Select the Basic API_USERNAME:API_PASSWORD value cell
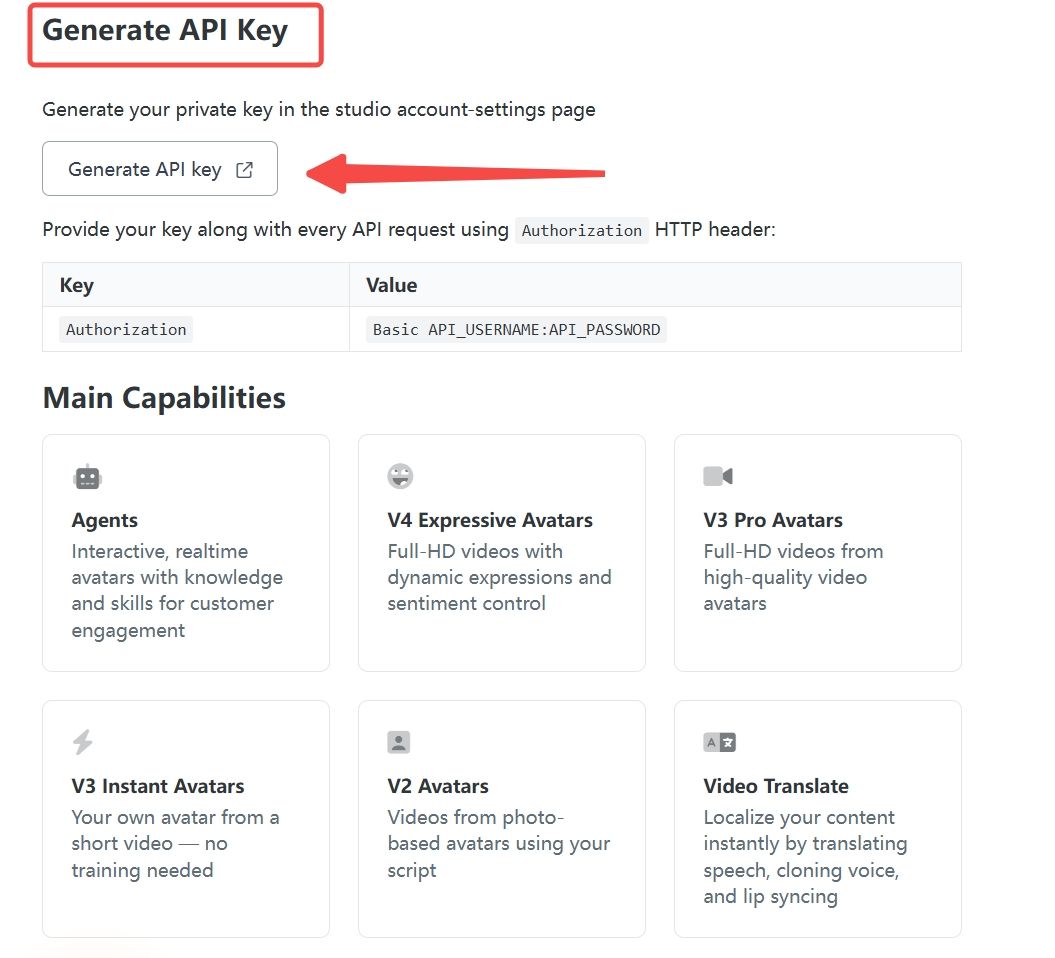1055x958 pixels. (x=516, y=330)
